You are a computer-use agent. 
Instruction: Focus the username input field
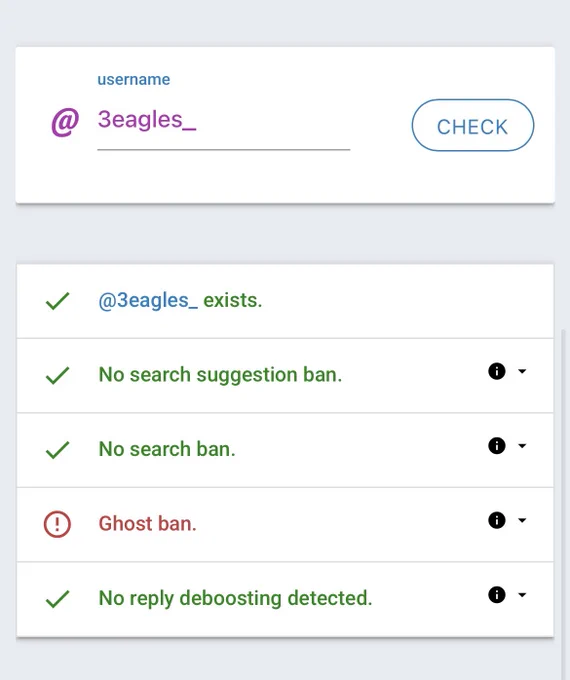pos(223,120)
